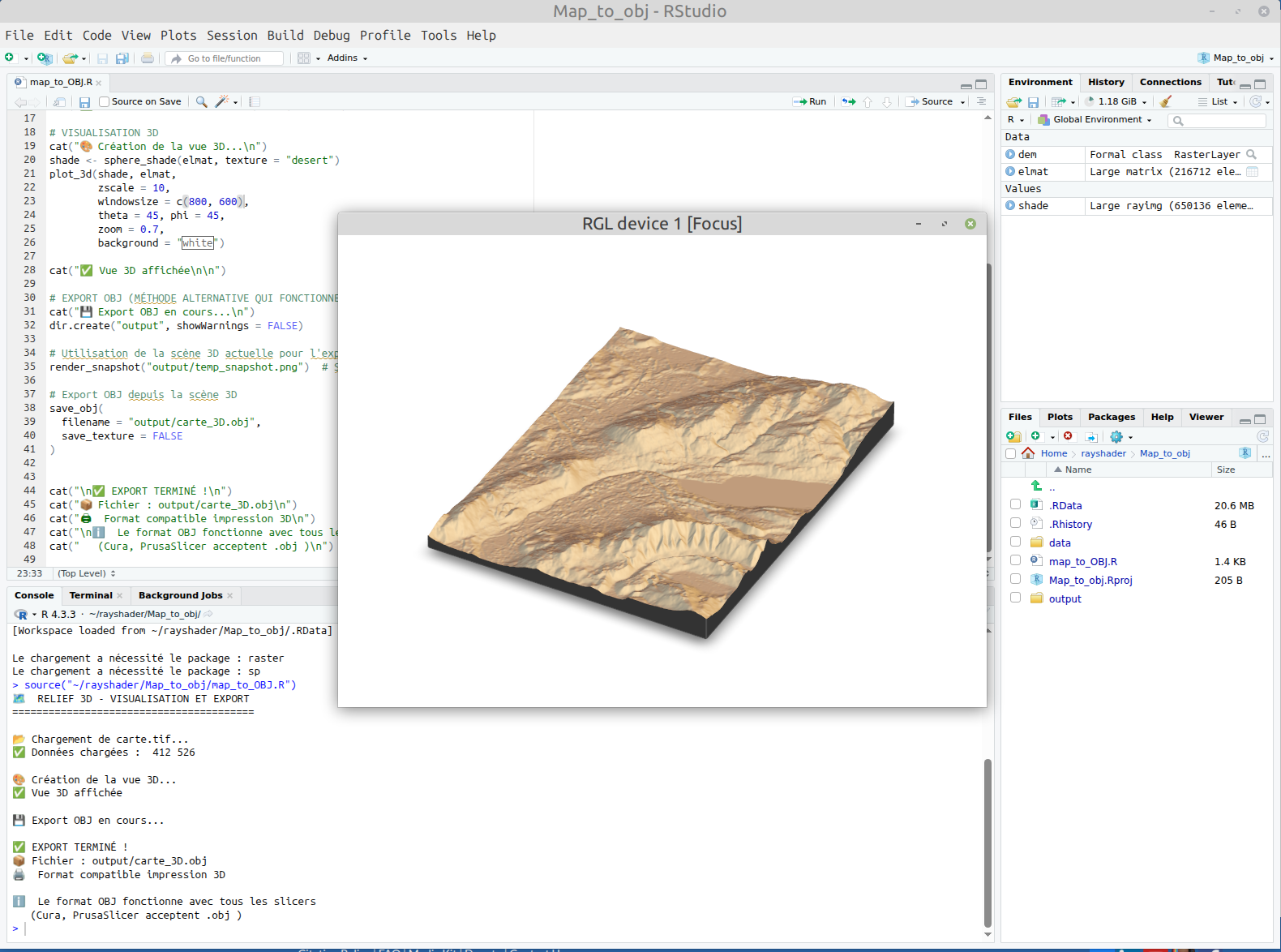Click the code tools magic wand icon
The image size is (1281, 952).
pos(221,101)
